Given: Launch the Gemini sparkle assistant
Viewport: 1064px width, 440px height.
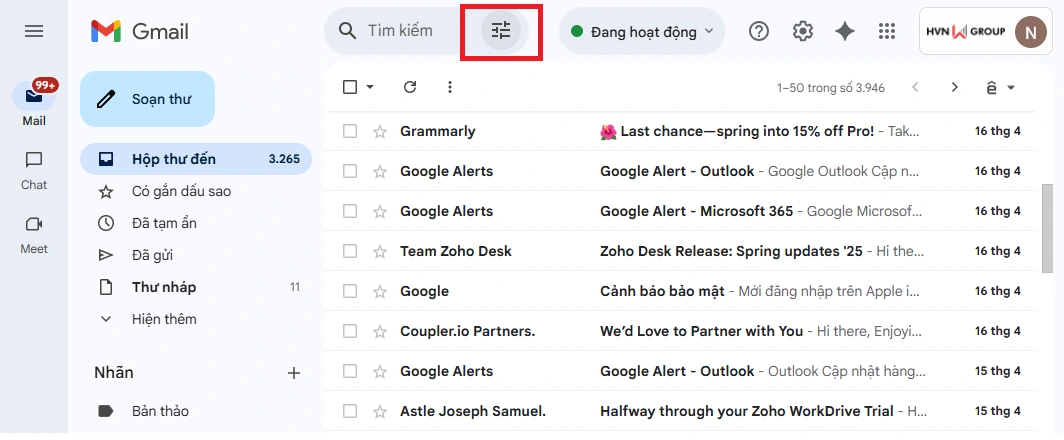Looking at the screenshot, I should [845, 31].
